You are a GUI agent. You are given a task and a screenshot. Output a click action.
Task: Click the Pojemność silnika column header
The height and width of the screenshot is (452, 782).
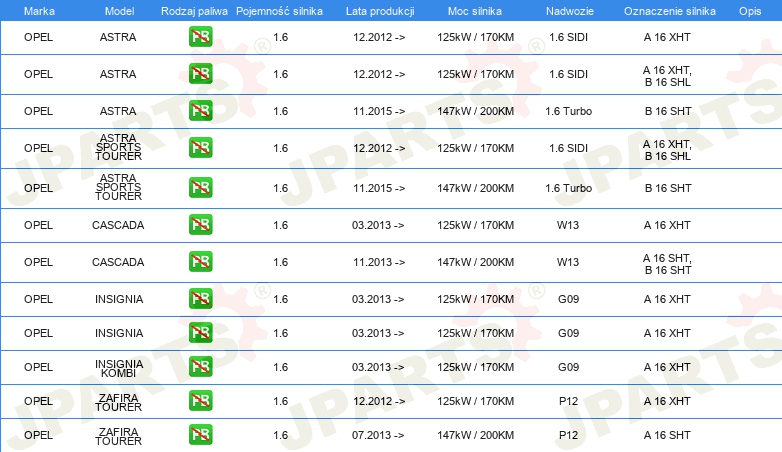[x=279, y=11]
